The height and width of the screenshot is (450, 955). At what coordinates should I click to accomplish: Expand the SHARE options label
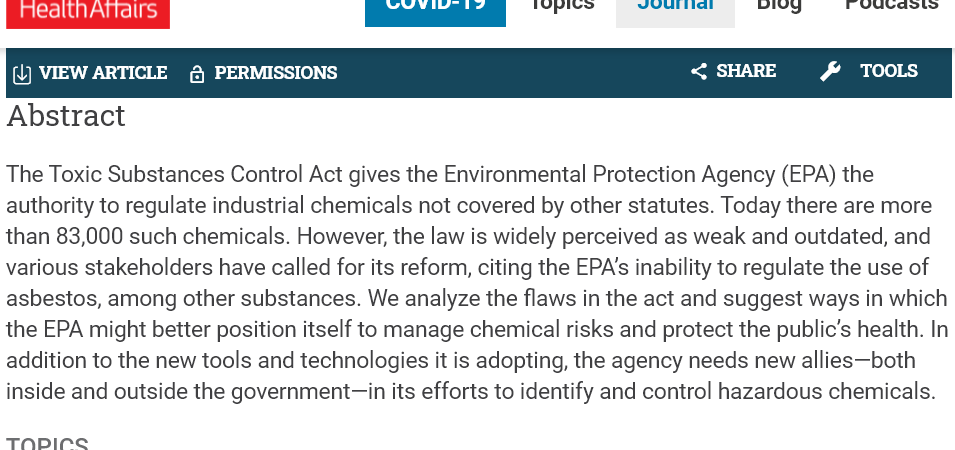(x=746, y=71)
